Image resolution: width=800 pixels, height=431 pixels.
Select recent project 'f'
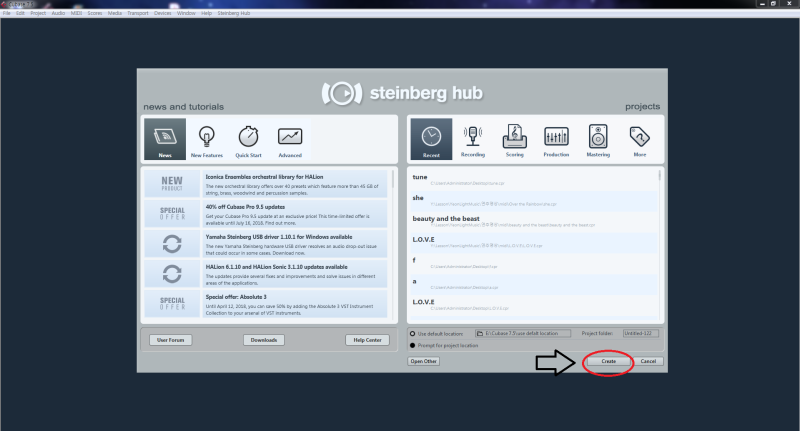click(534, 263)
